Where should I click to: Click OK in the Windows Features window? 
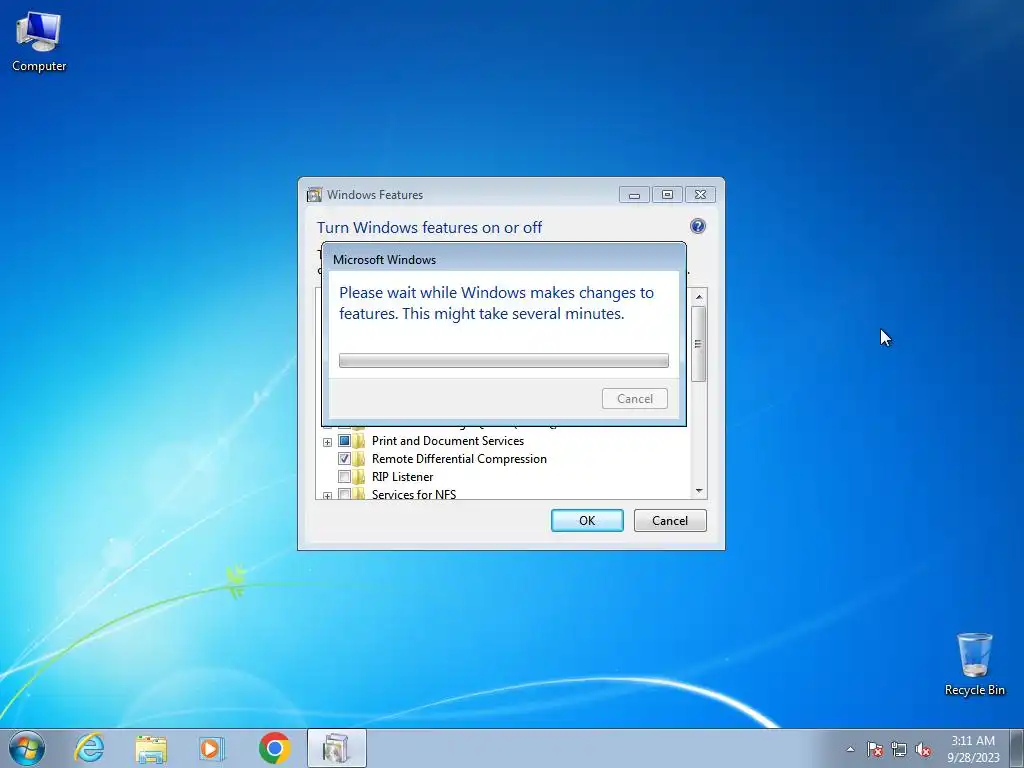click(587, 520)
